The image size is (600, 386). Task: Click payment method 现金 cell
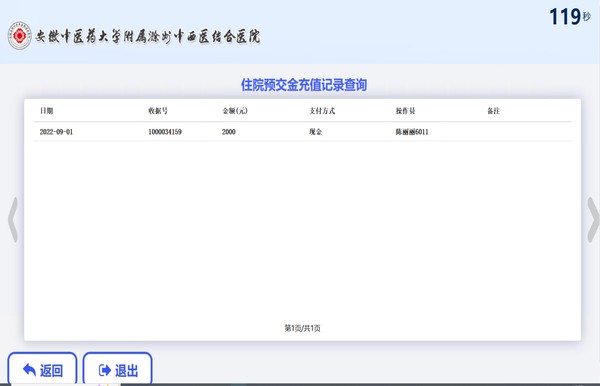point(316,132)
